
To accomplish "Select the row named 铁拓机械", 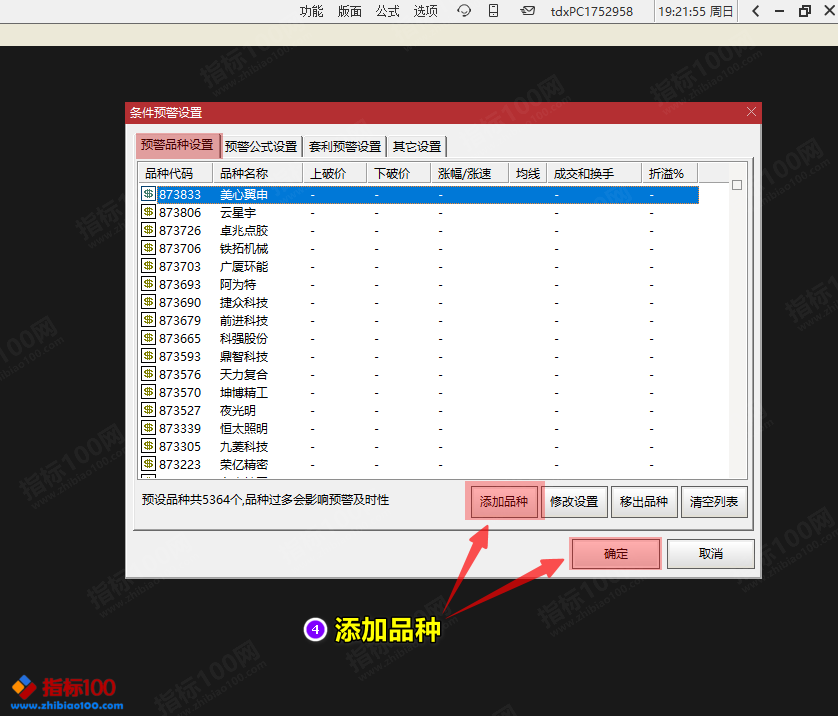I will (x=419, y=248).
